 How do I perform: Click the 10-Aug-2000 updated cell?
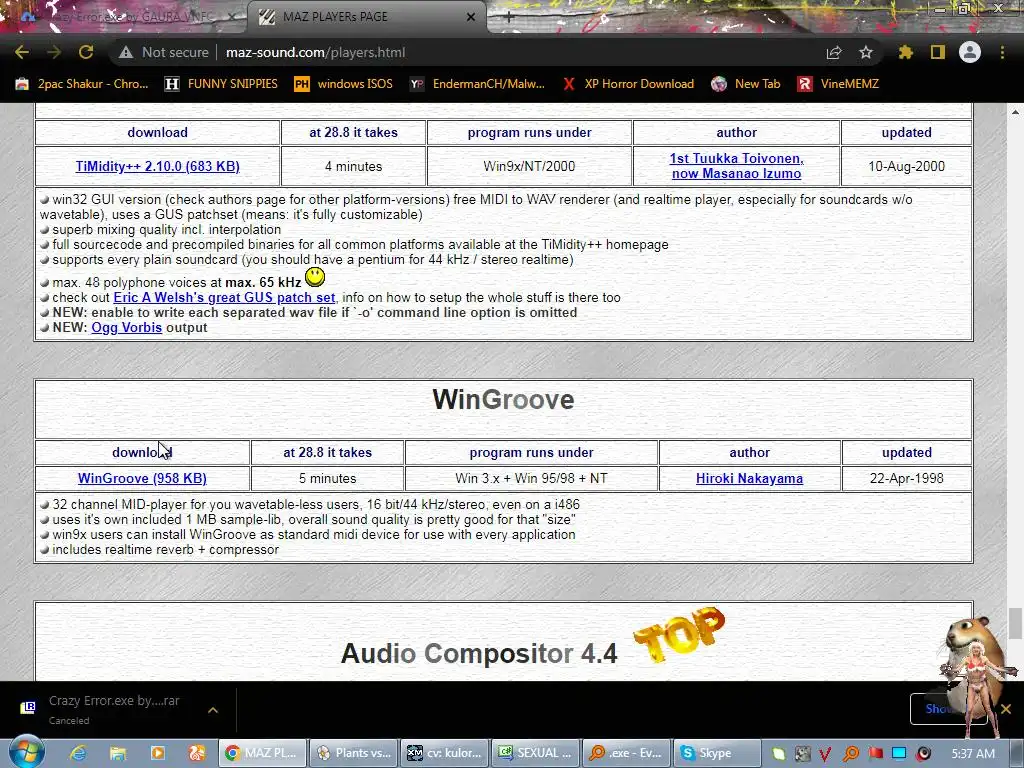(x=906, y=167)
